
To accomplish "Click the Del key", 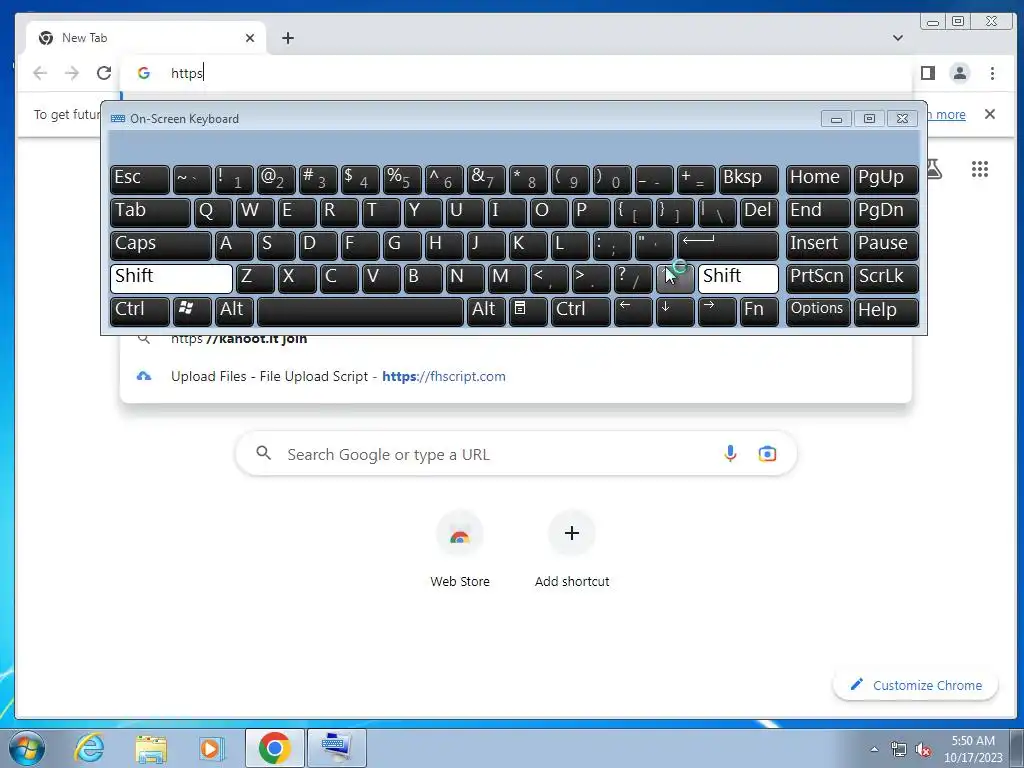I will tap(759, 213).
